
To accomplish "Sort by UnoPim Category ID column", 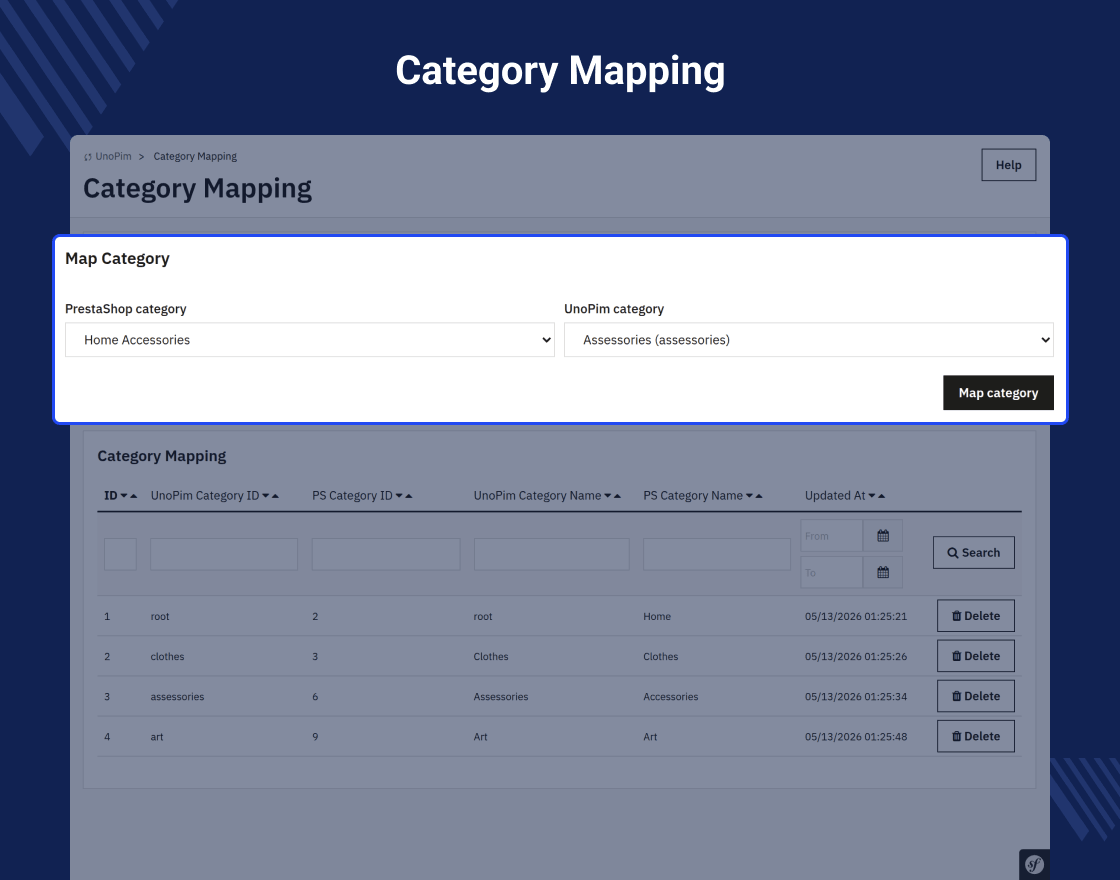I will (214, 496).
